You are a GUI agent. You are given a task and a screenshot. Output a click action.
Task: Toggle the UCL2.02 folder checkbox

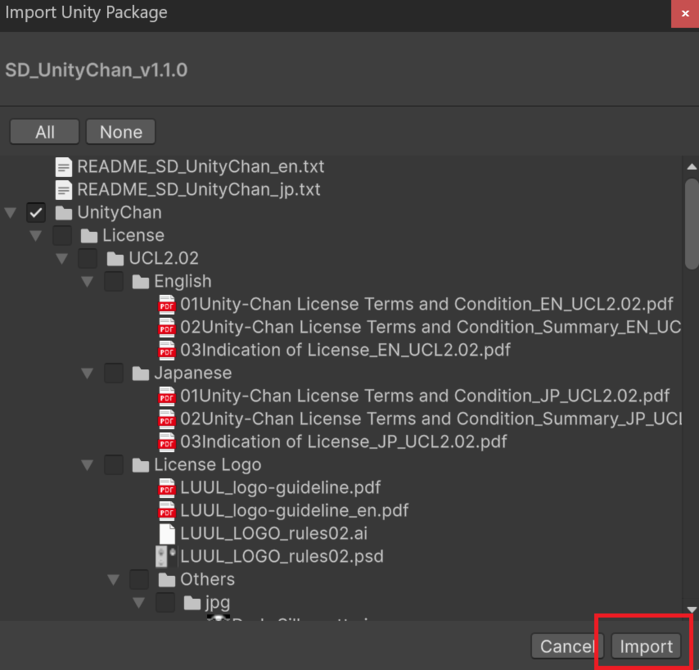point(88,258)
